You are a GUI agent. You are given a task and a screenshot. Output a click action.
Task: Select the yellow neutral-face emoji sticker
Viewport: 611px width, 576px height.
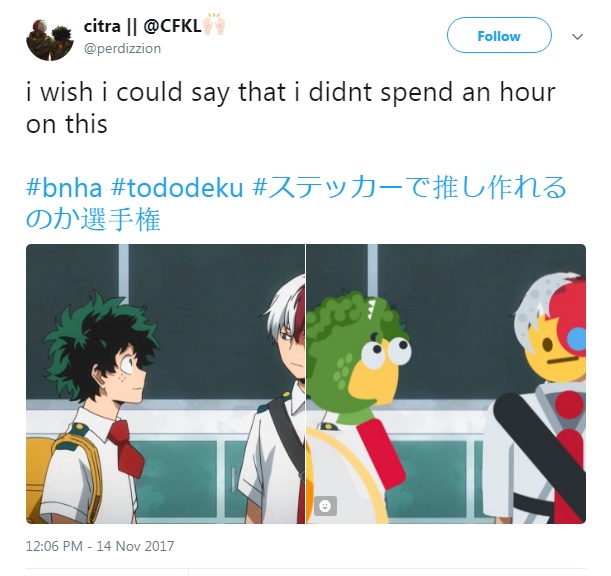[x=555, y=353]
